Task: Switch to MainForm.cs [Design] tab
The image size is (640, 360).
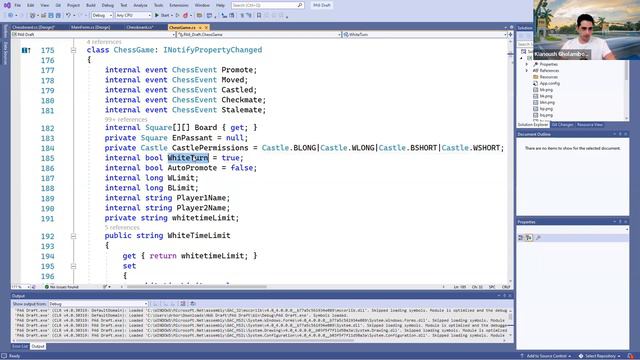Action: pos(91,27)
